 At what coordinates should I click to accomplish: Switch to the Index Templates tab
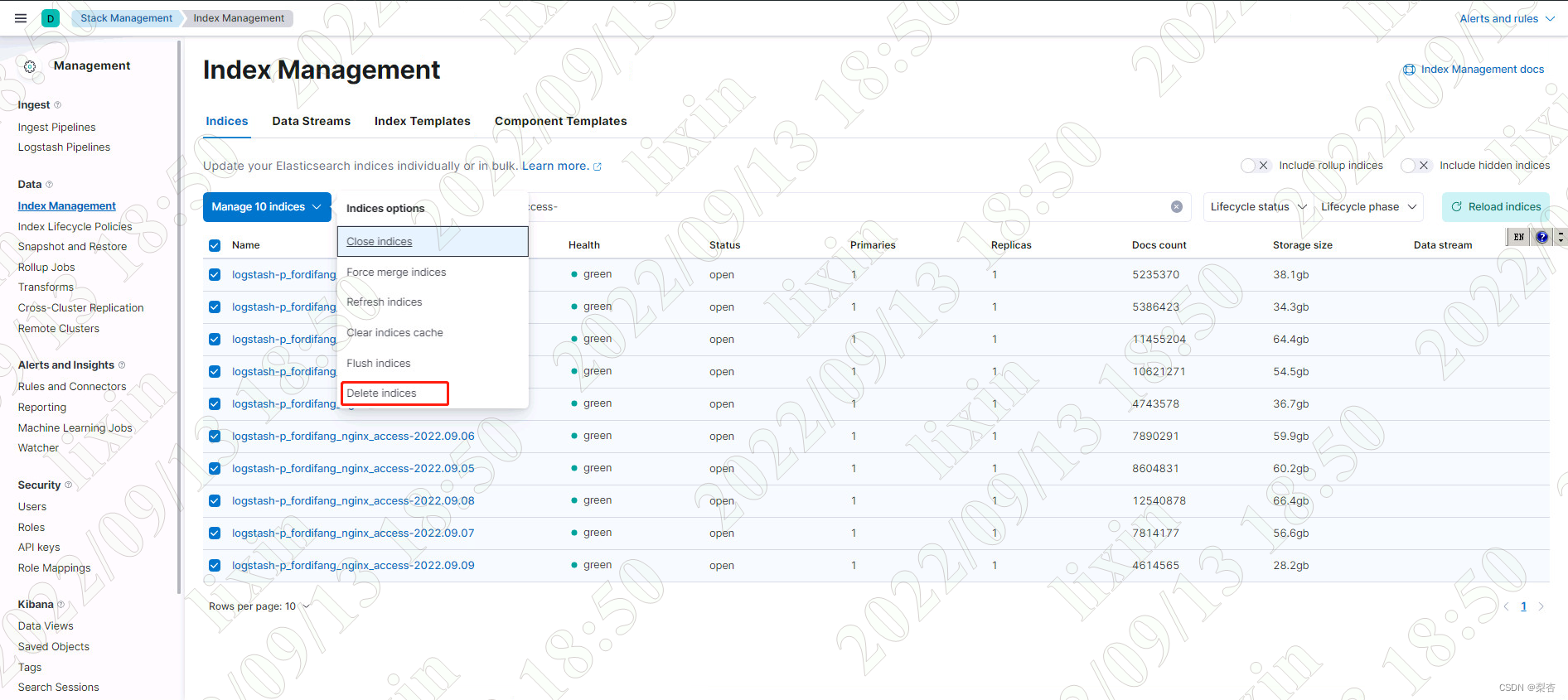point(423,121)
